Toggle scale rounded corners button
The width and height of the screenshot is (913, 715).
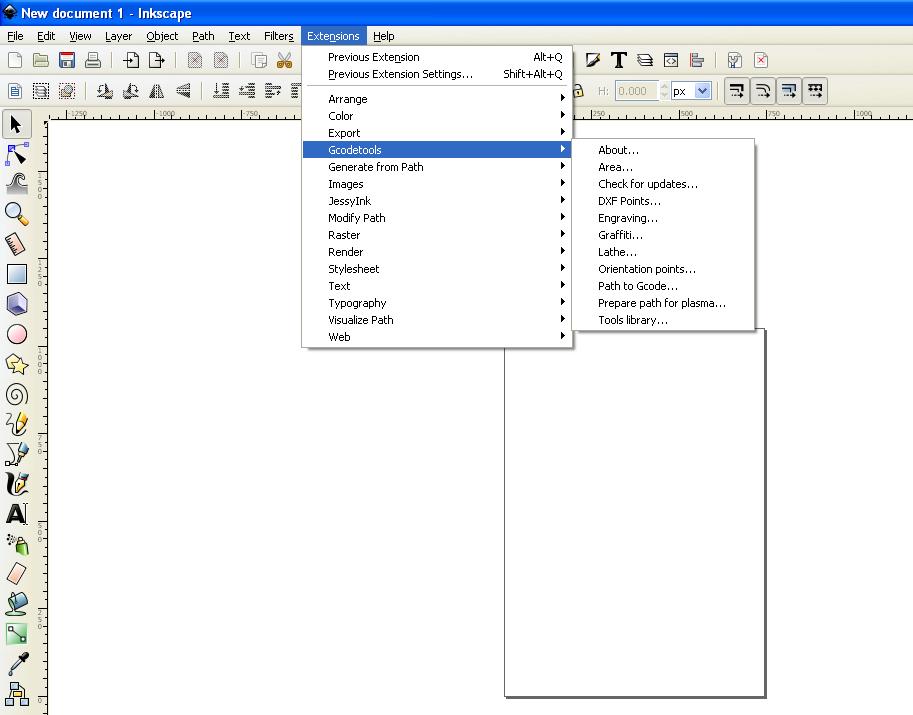[763, 91]
